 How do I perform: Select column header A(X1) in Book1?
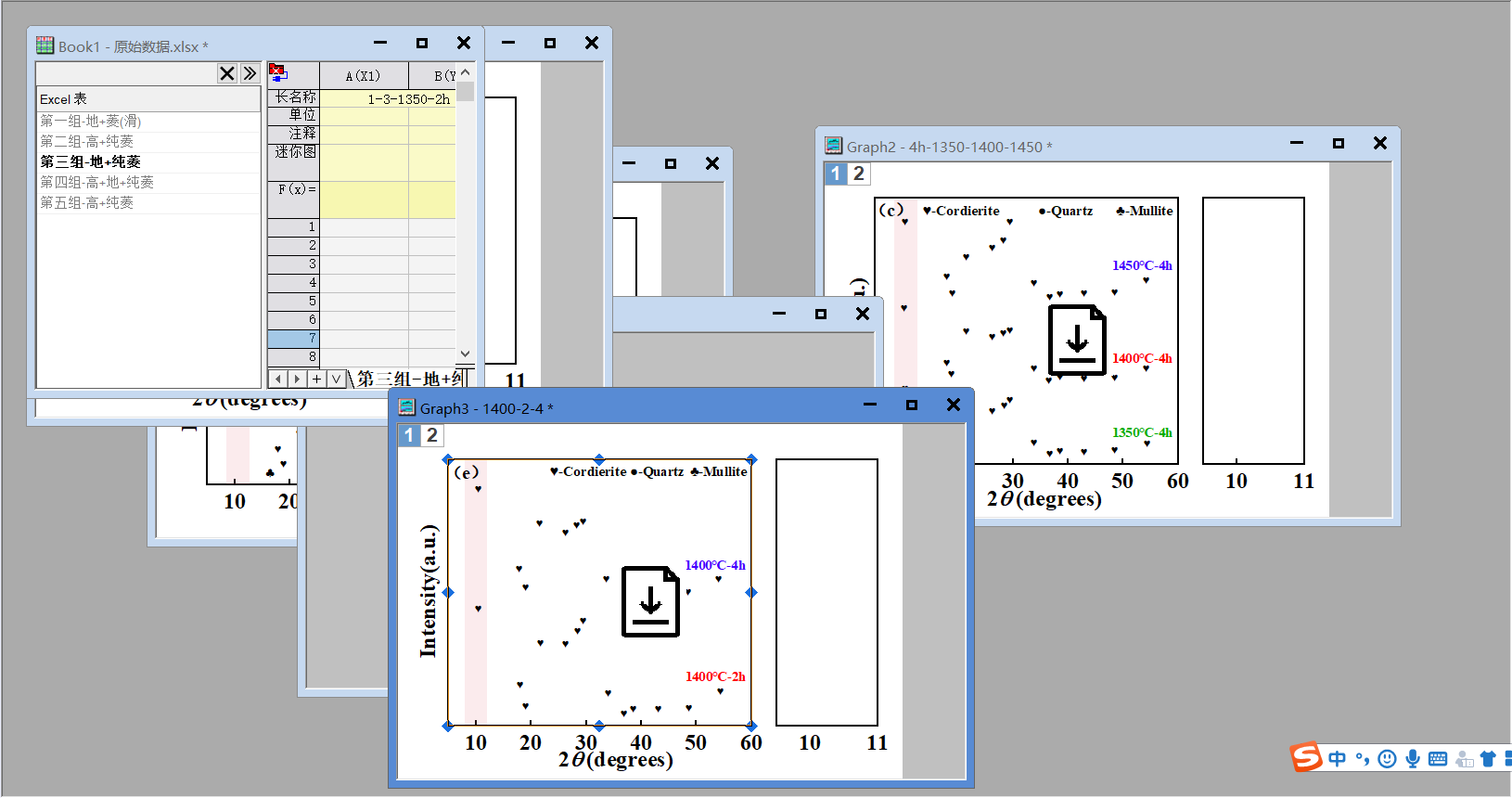[364, 76]
